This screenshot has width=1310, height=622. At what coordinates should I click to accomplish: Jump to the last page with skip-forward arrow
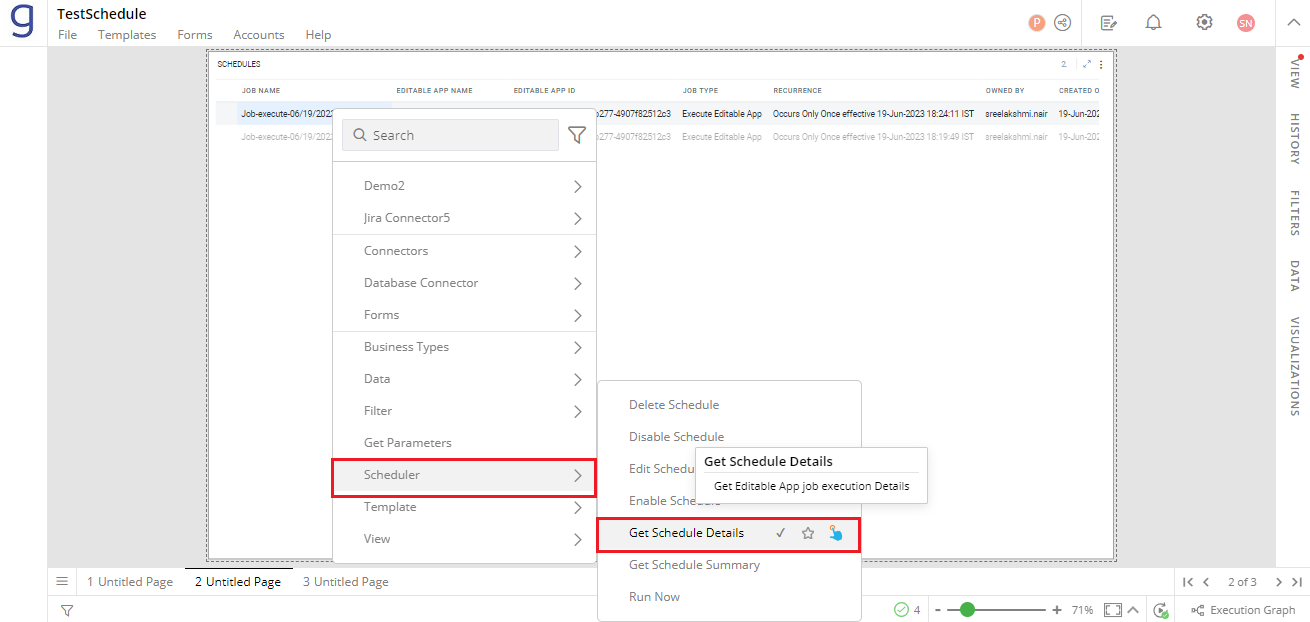[x=1297, y=582]
